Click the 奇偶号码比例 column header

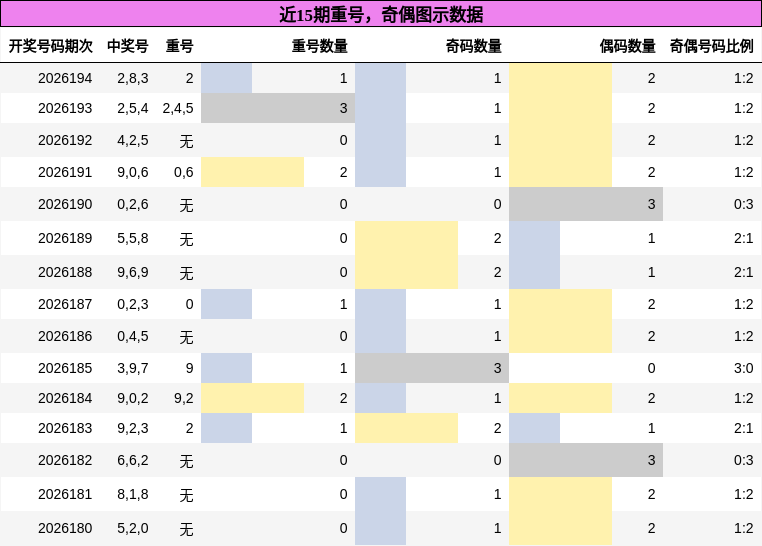711,46
